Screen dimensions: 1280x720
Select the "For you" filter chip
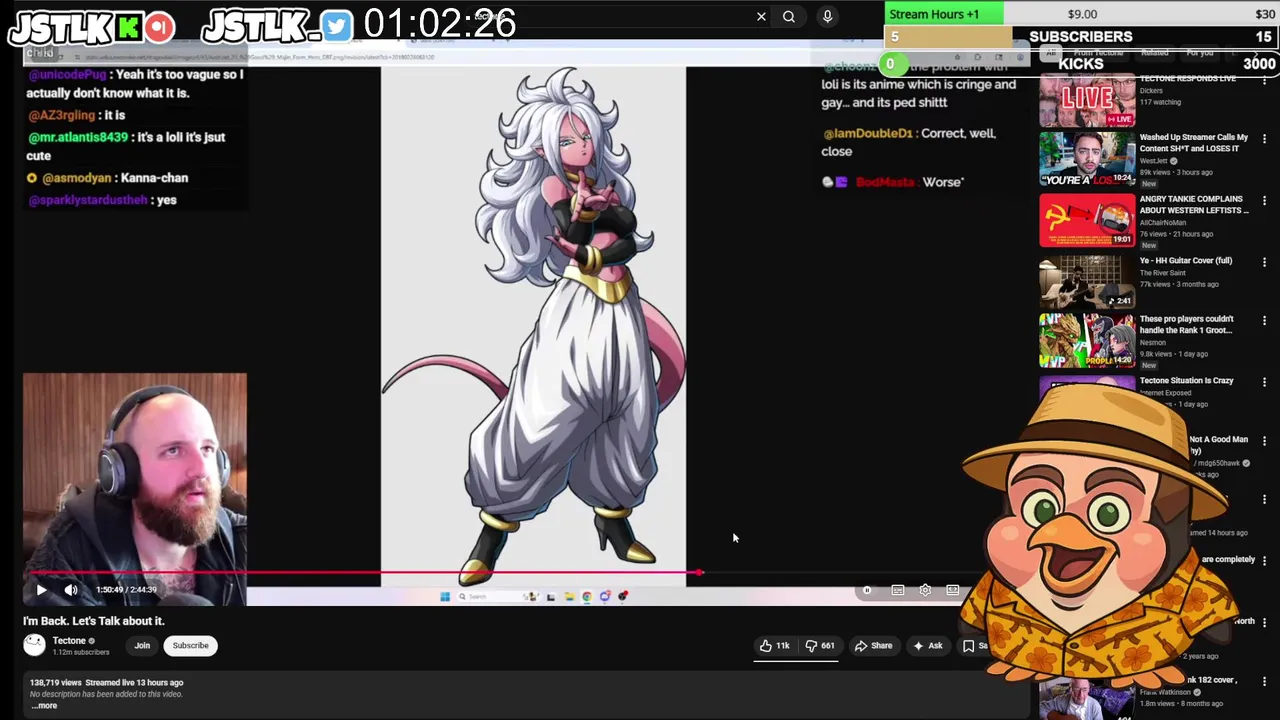pos(1200,52)
